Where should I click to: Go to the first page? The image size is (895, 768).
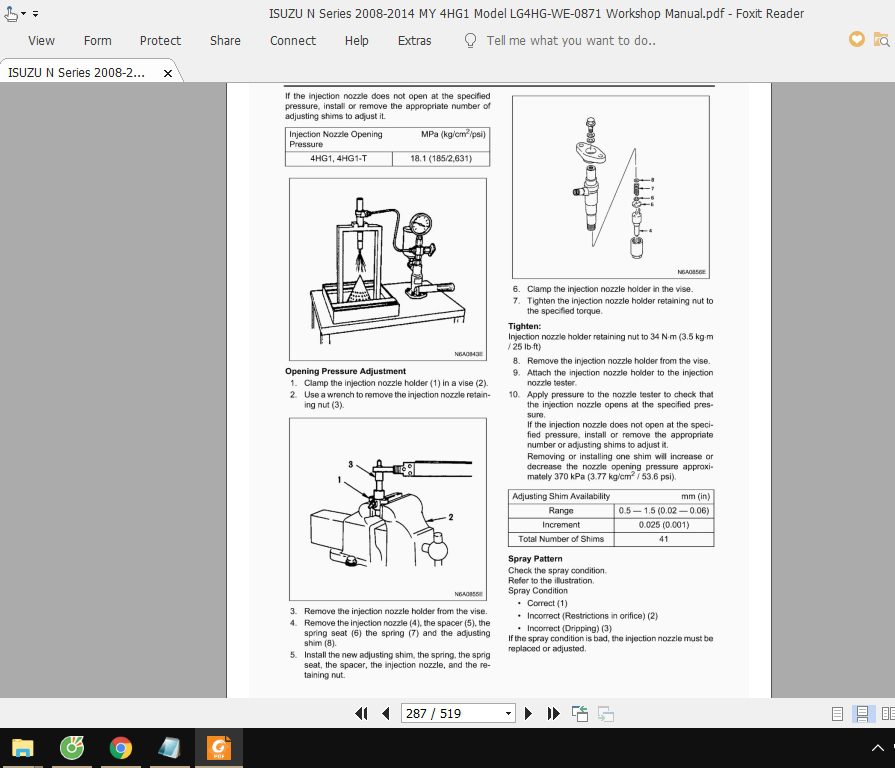coord(361,713)
